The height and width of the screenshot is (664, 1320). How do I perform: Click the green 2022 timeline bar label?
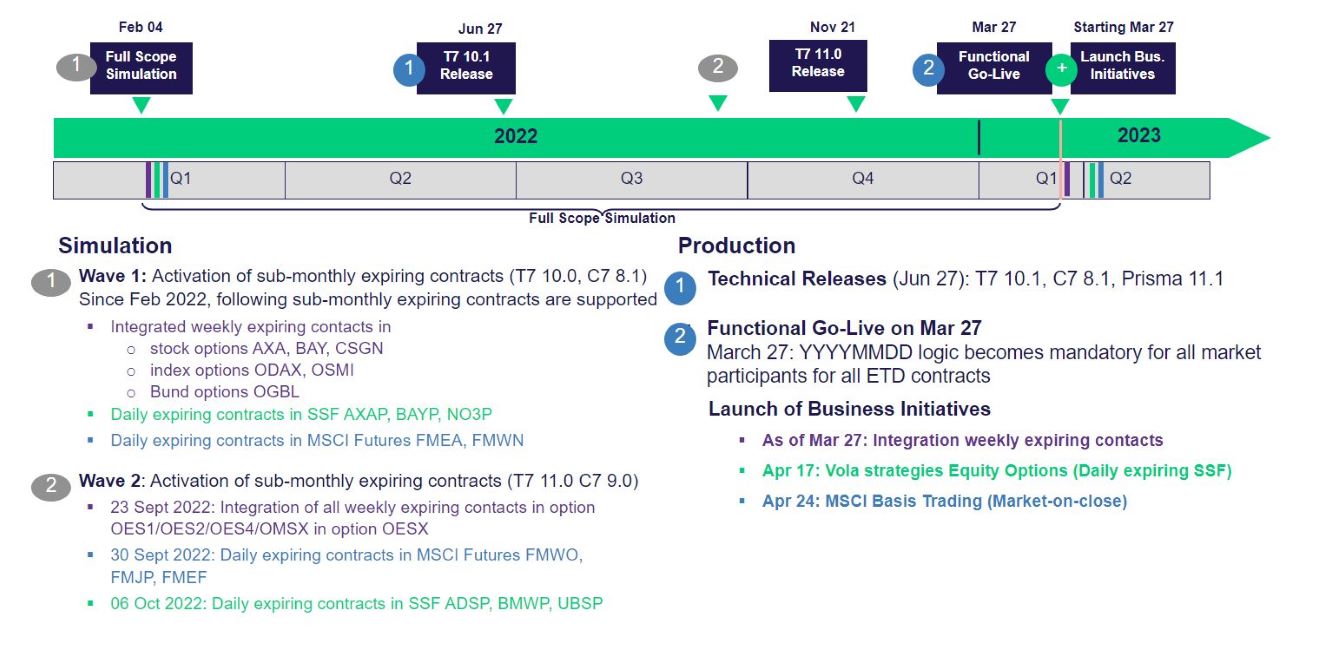[515, 137]
